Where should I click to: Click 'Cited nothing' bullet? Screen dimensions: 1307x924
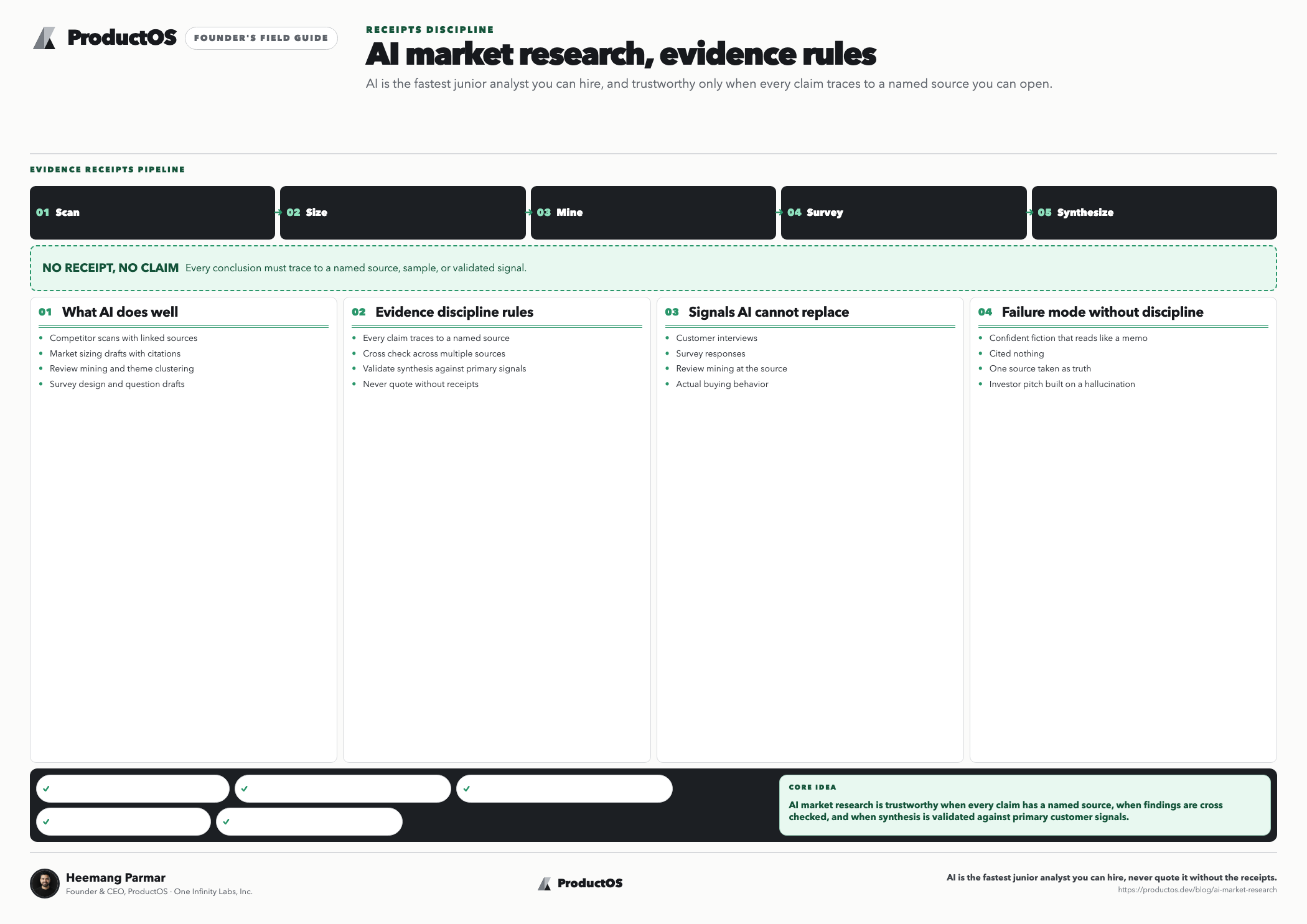(x=1016, y=353)
